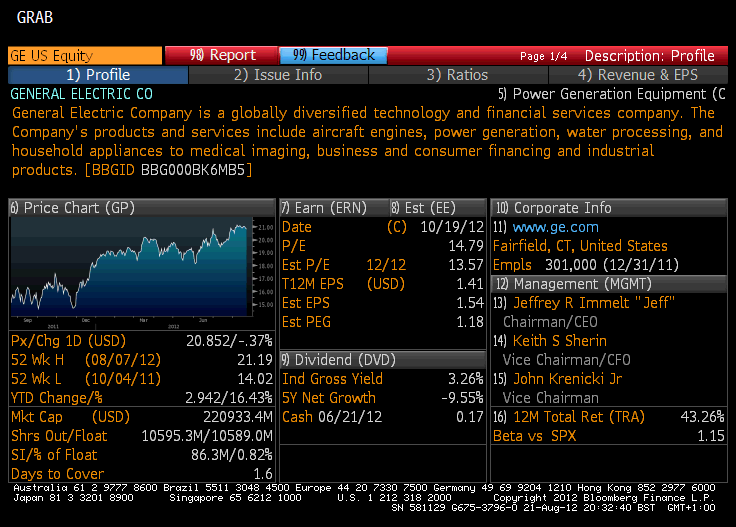Open the 9) Dividend (DVD) header
Image resolution: width=736 pixels, height=527 pixels.
(383, 360)
